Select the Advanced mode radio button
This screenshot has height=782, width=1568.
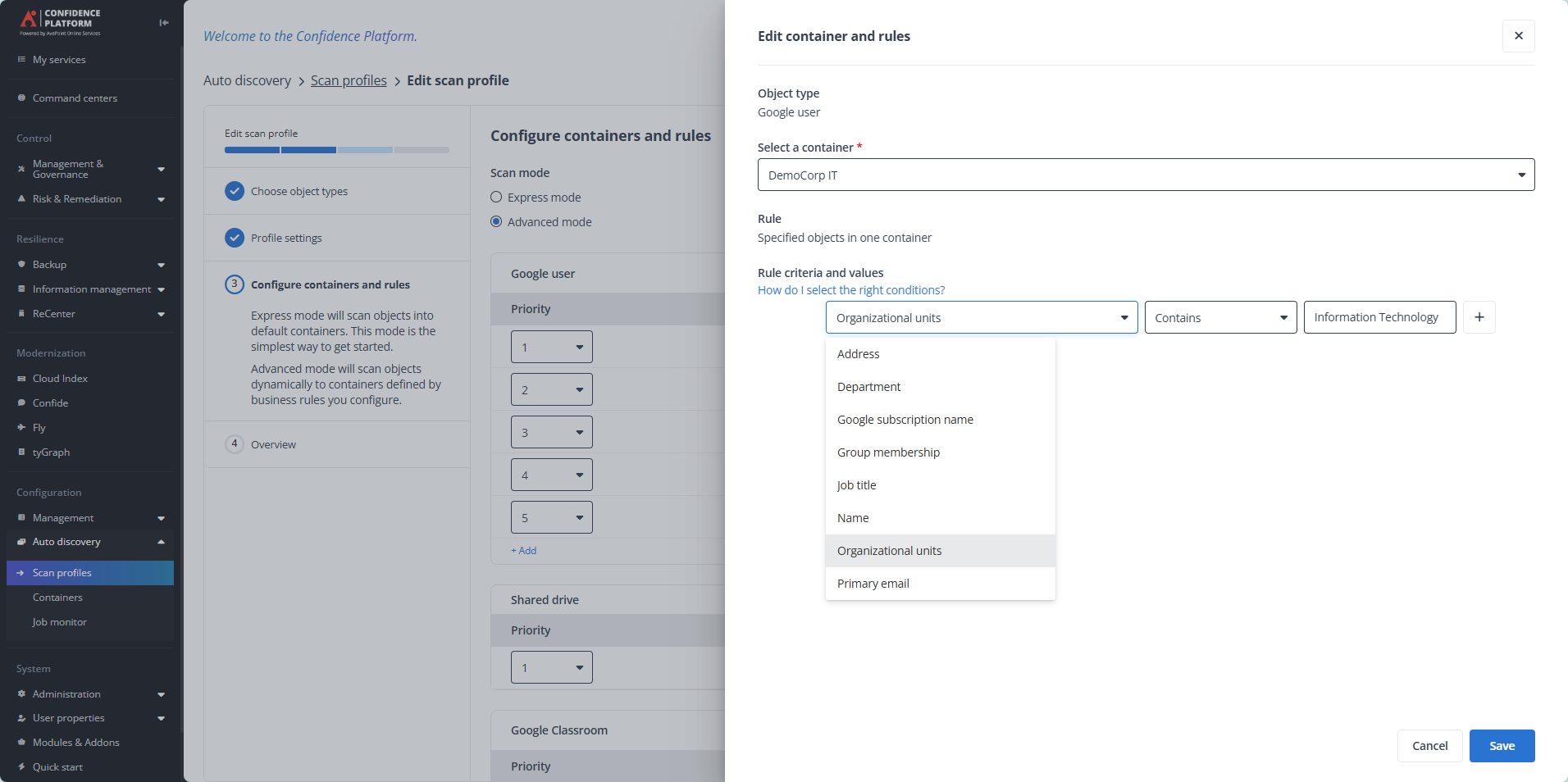495,221
